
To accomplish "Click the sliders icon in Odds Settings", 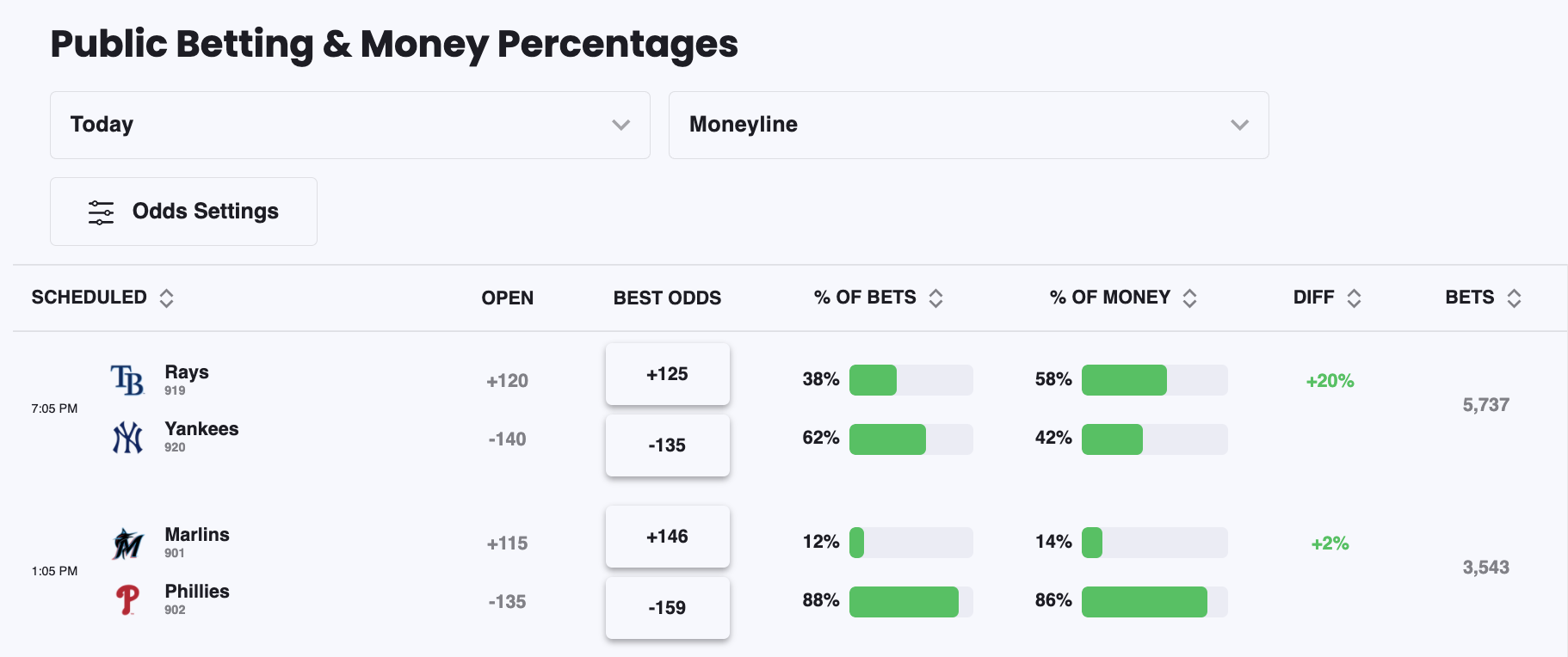I will coord(101,212).
